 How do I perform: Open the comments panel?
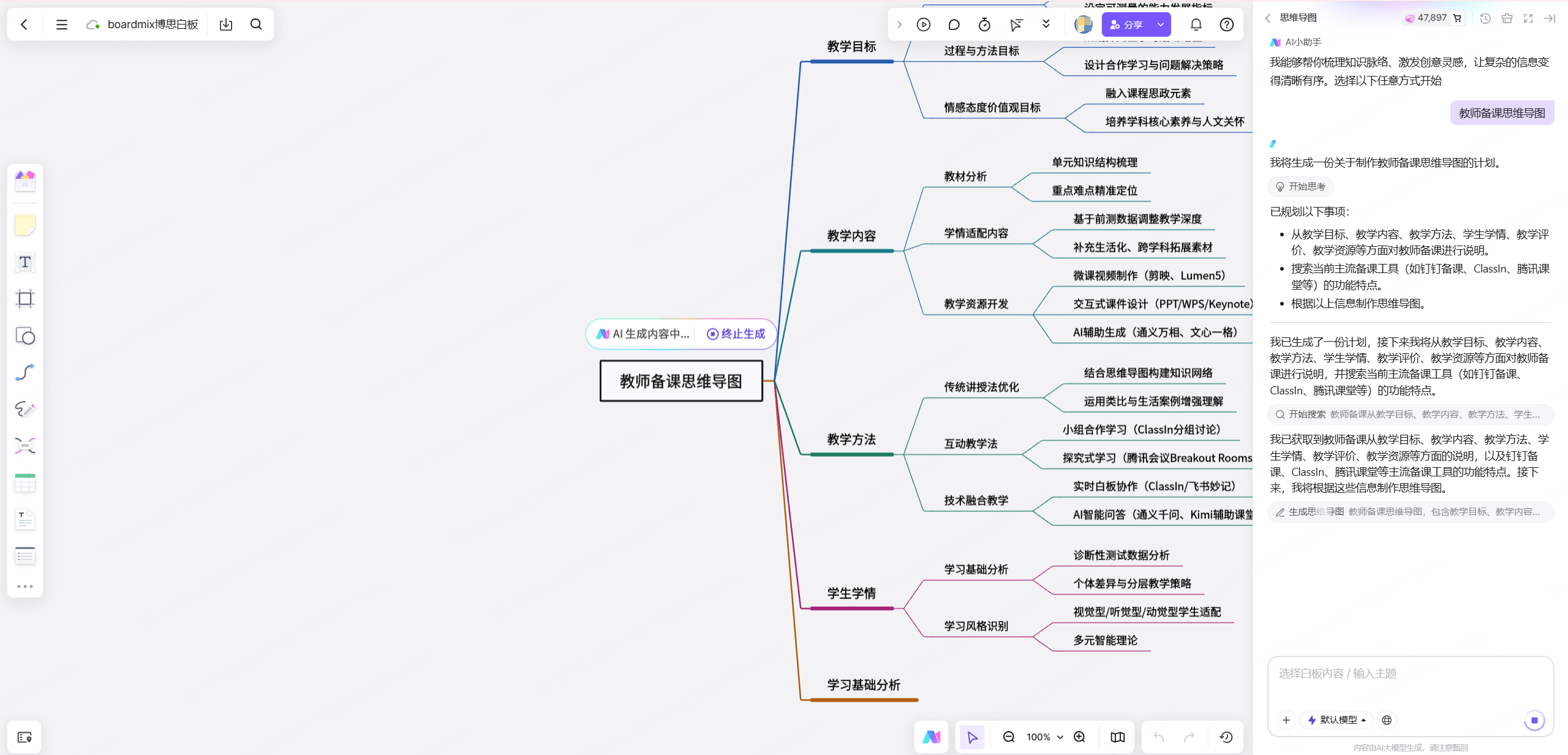point(953,24)
